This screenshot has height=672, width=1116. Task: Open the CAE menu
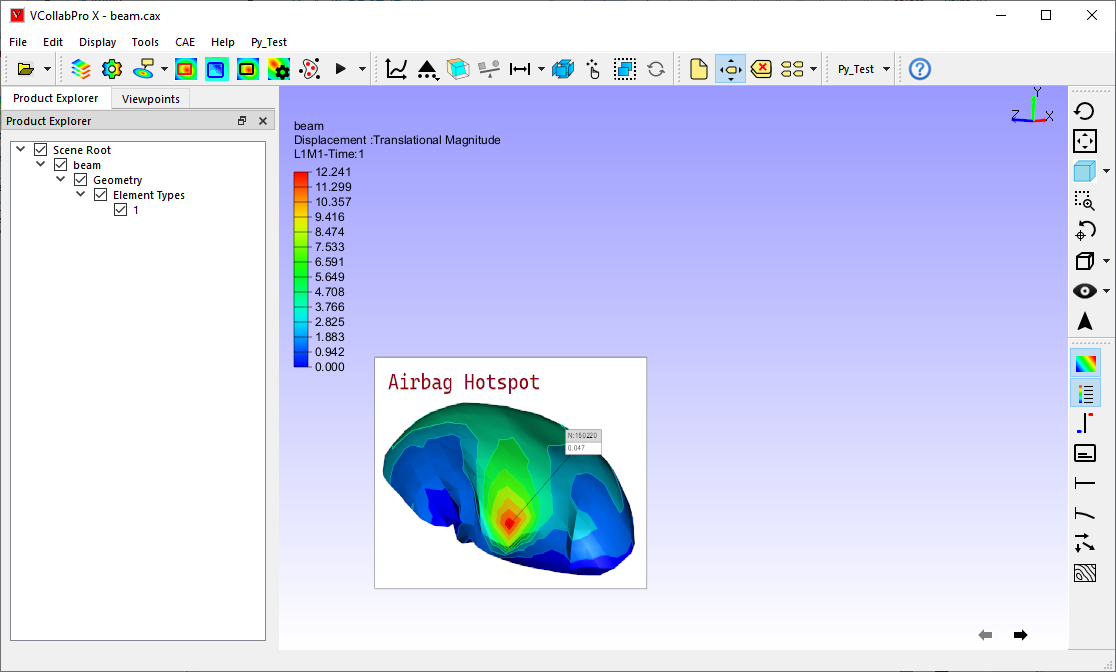(x=185, y=42)
